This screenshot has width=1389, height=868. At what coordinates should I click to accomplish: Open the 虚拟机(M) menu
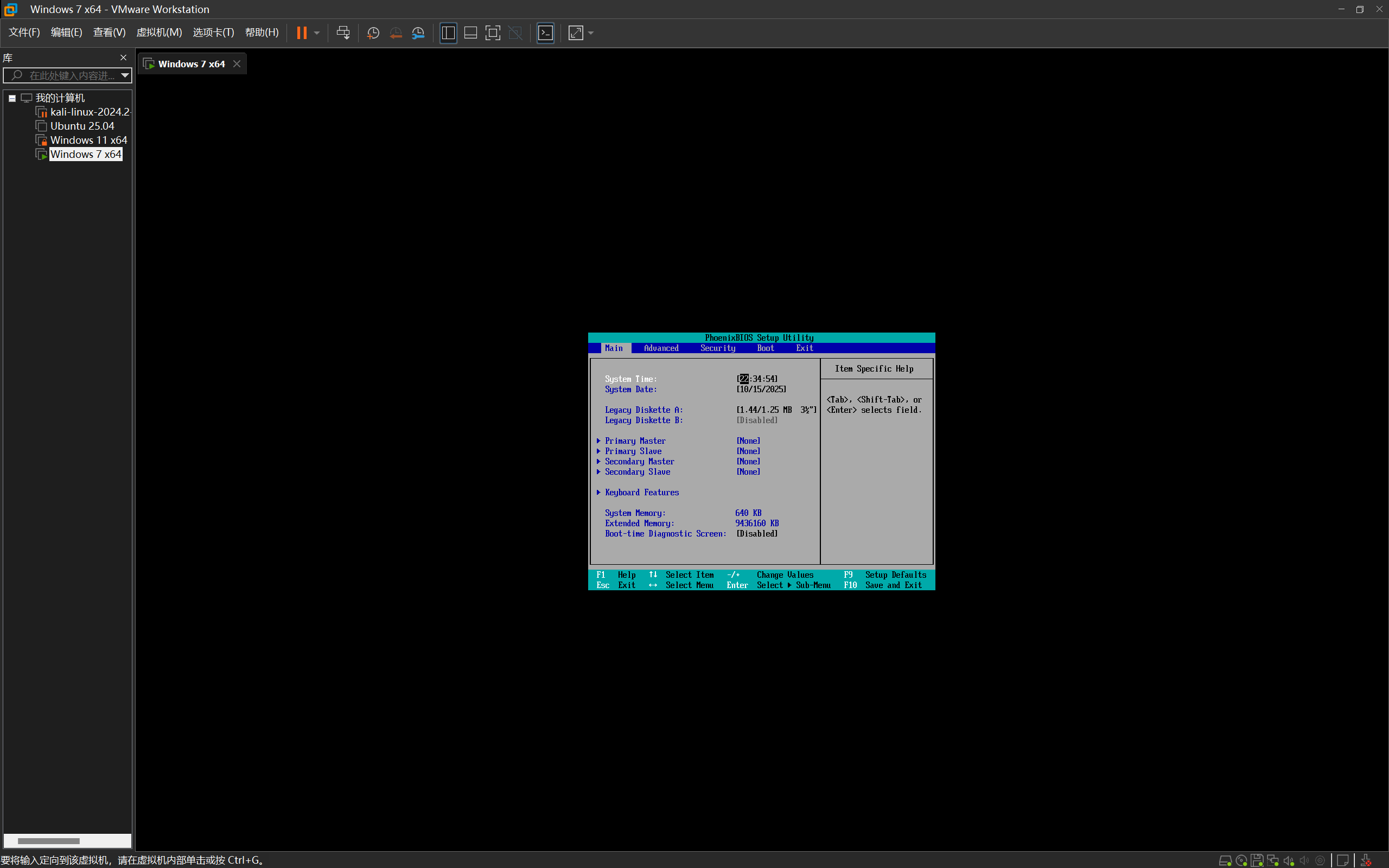(159, 32)
